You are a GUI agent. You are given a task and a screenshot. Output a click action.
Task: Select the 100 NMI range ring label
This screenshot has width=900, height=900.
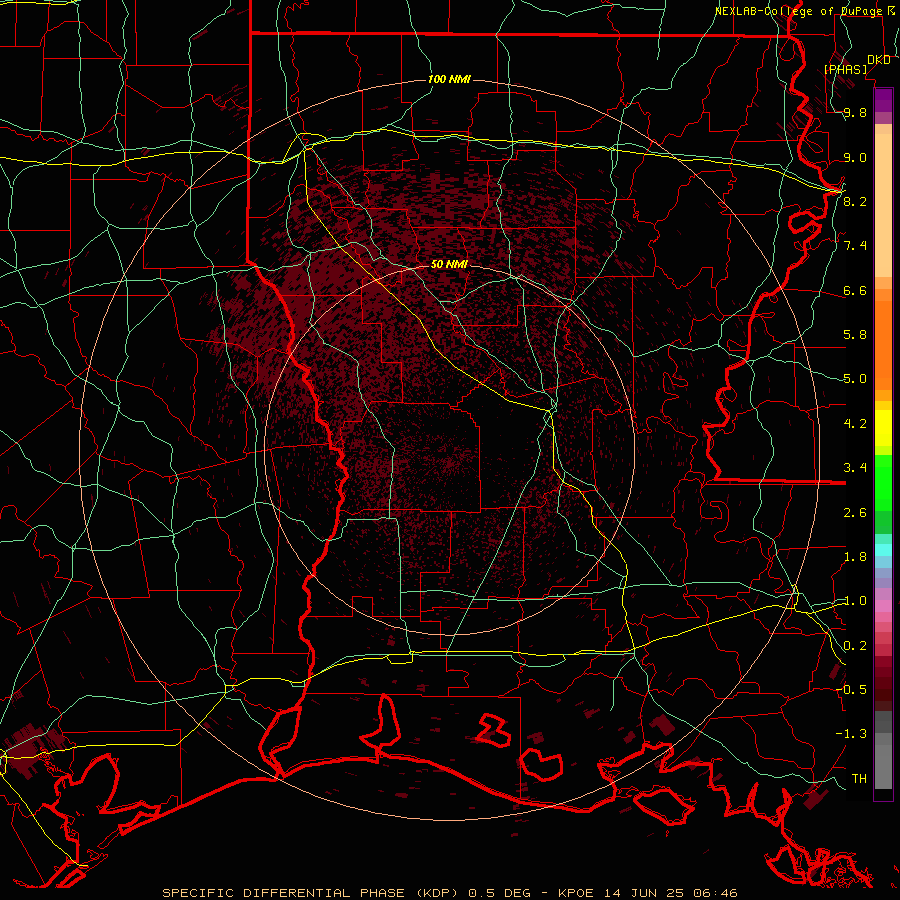tap(449, 79)
